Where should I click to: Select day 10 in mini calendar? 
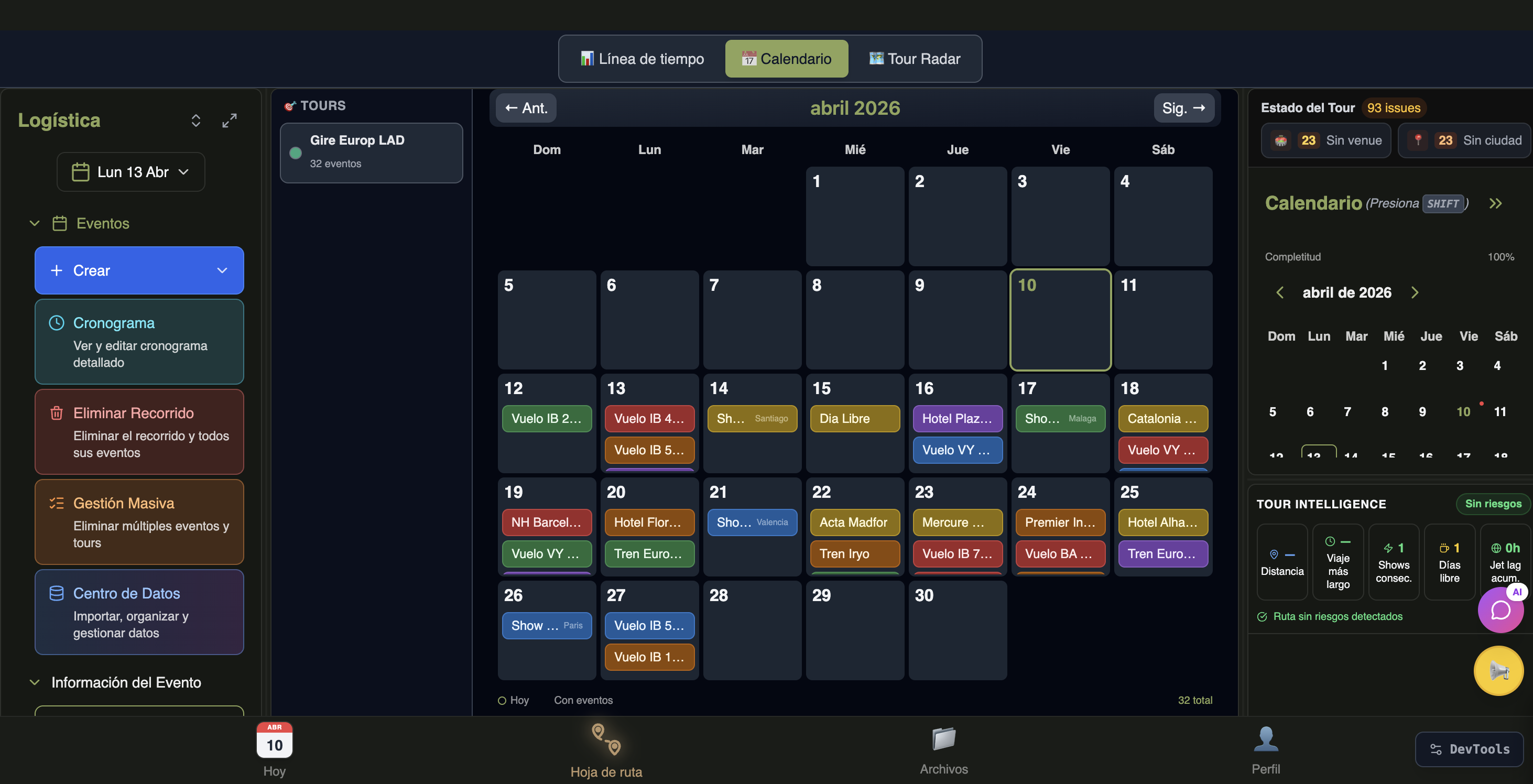(1463, 411)
